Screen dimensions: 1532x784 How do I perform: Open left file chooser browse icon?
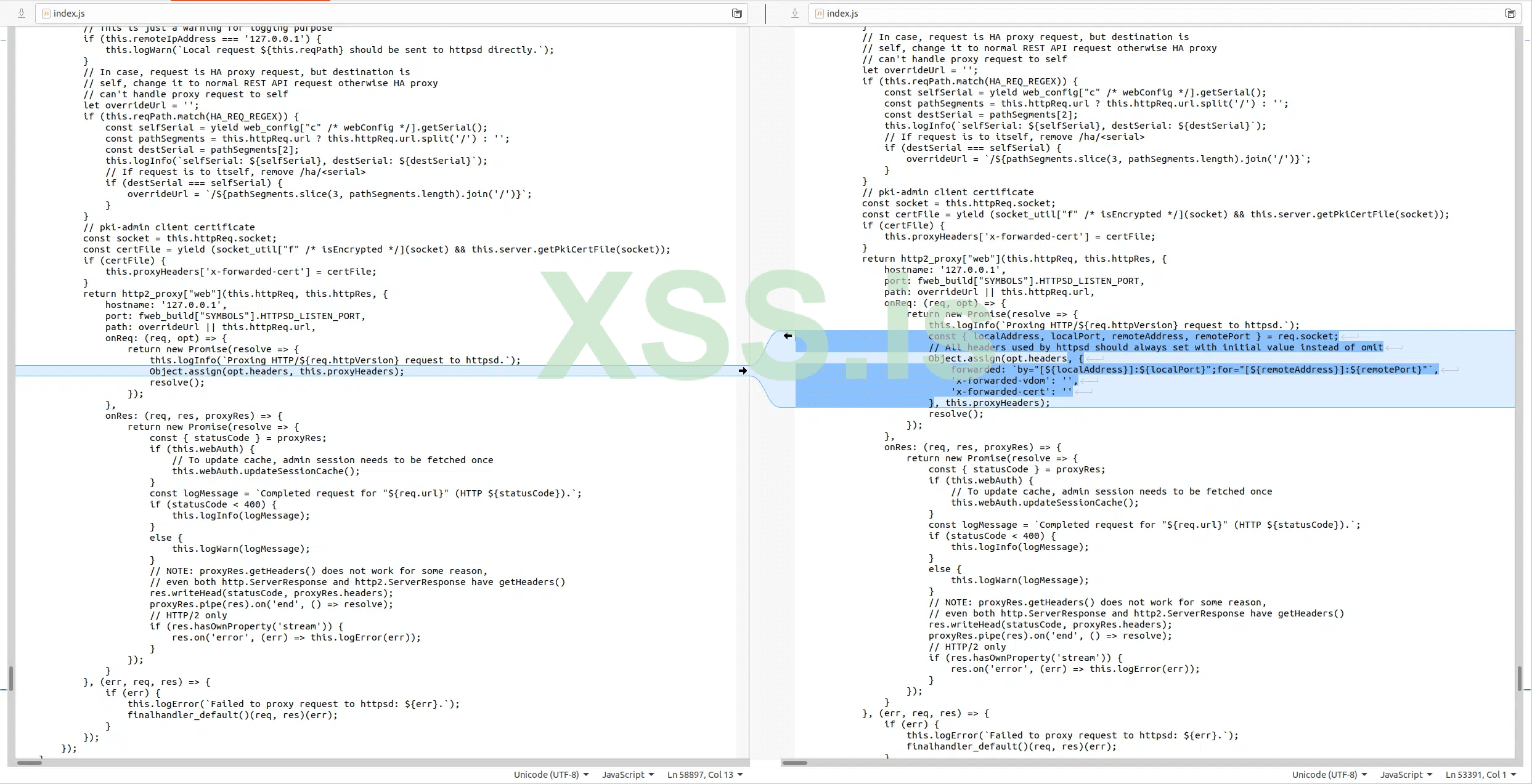(736, 13)
